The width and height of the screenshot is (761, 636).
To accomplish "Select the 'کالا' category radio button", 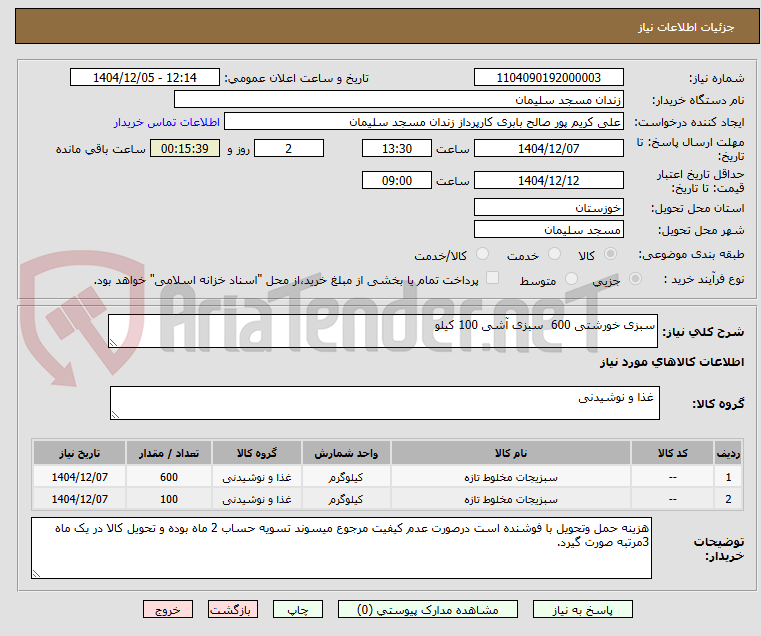I will point(611,254).
